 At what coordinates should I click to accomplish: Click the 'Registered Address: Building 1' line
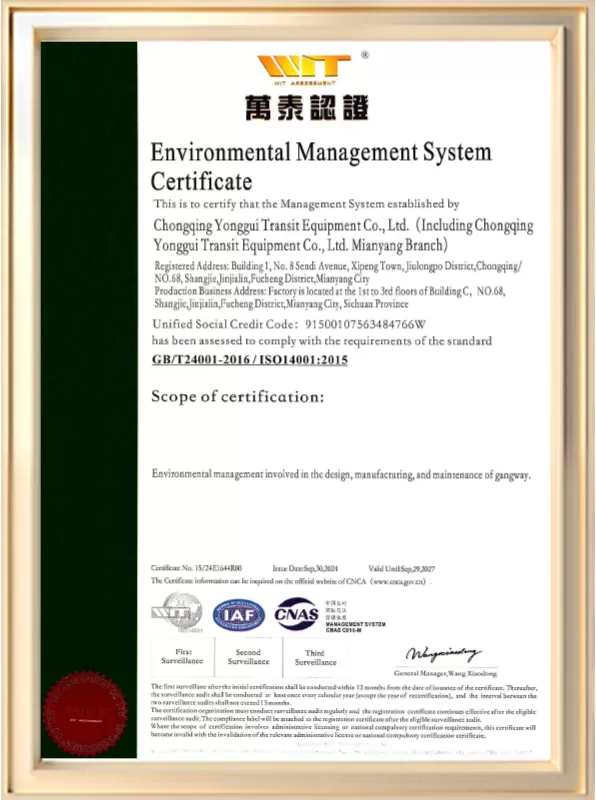click(337, 266)
